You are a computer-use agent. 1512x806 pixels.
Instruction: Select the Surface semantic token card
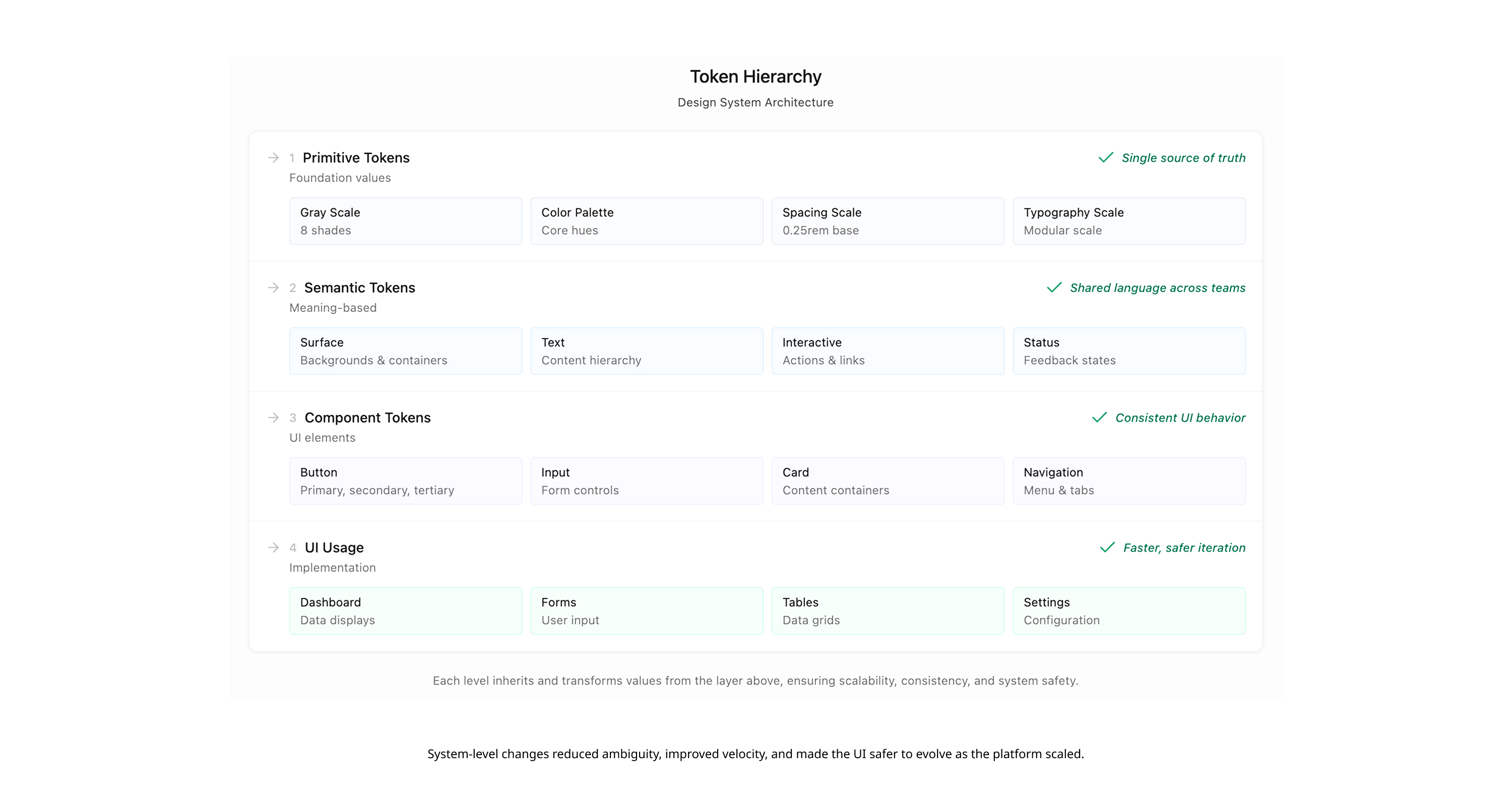(x=405, y=351)
